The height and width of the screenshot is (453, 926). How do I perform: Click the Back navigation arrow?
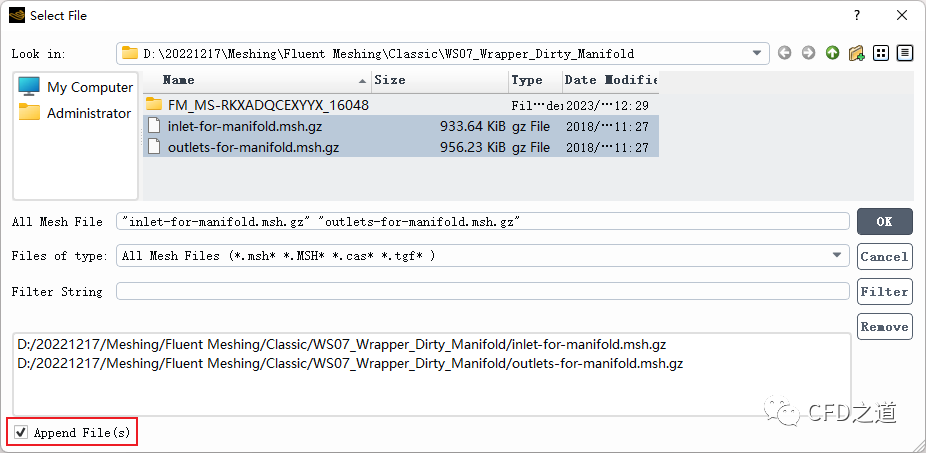pyautogui.click(x=784, y=53)
